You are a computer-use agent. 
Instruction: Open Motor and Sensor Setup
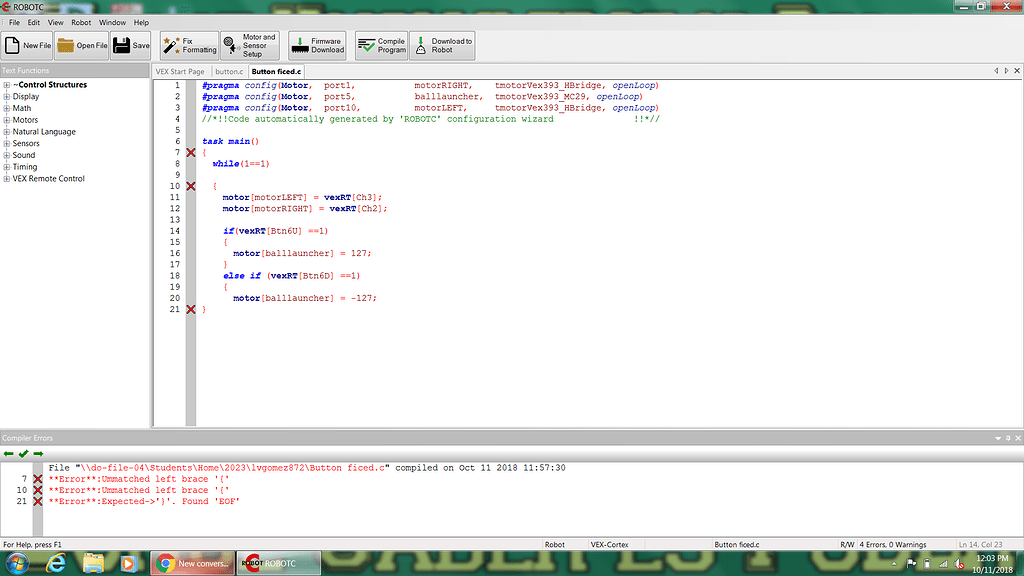[x=249, y=45]
